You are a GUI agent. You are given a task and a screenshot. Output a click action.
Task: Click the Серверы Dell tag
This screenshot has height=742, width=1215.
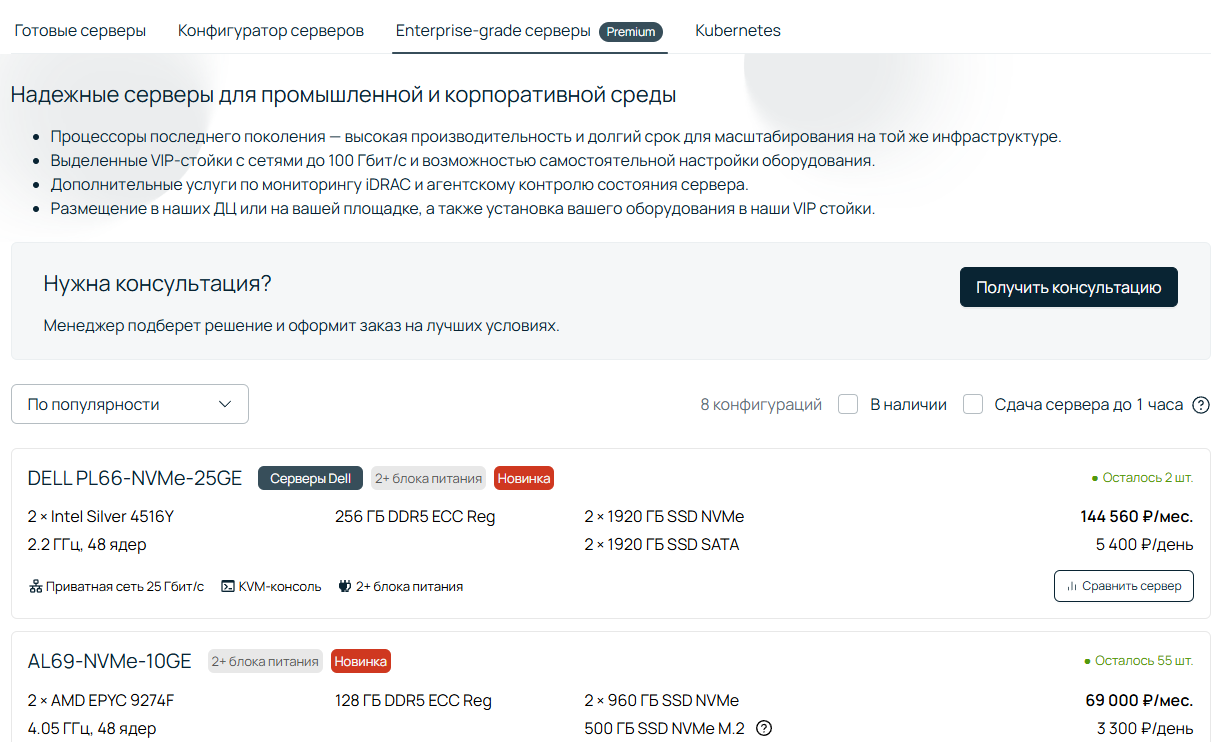coord(310,478)
